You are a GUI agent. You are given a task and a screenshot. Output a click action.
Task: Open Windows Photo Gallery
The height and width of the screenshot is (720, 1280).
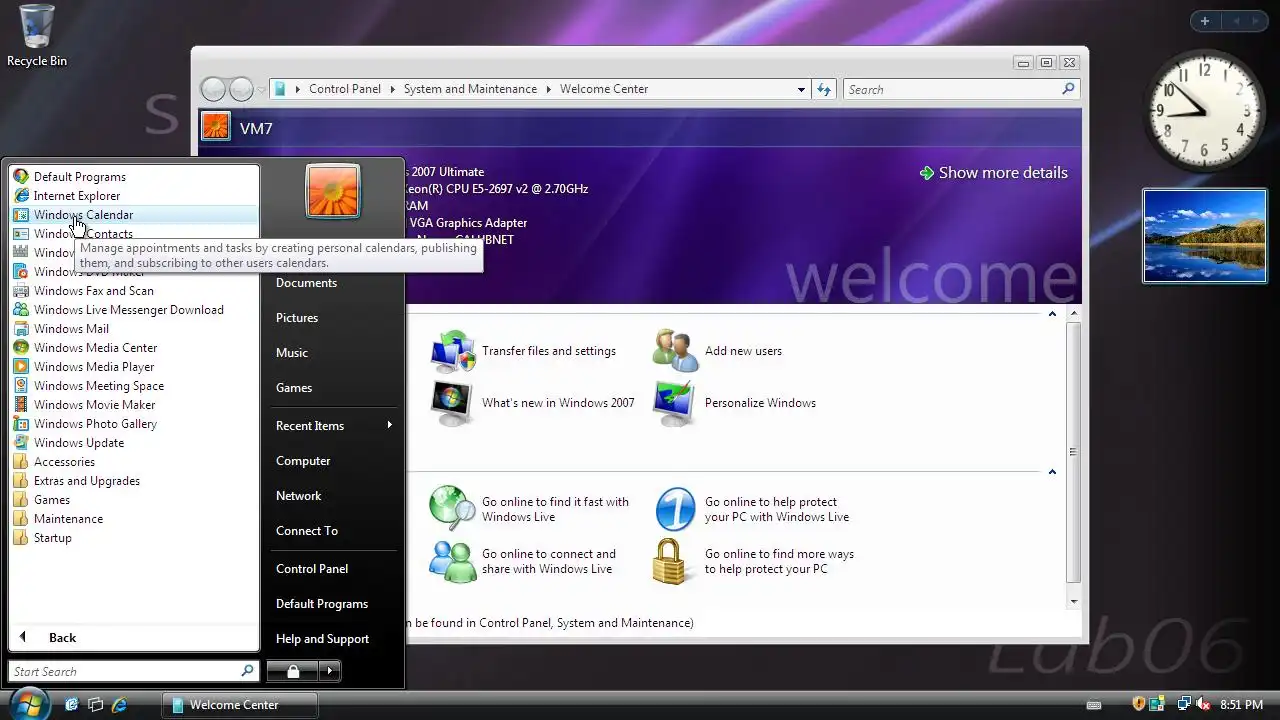134,424
